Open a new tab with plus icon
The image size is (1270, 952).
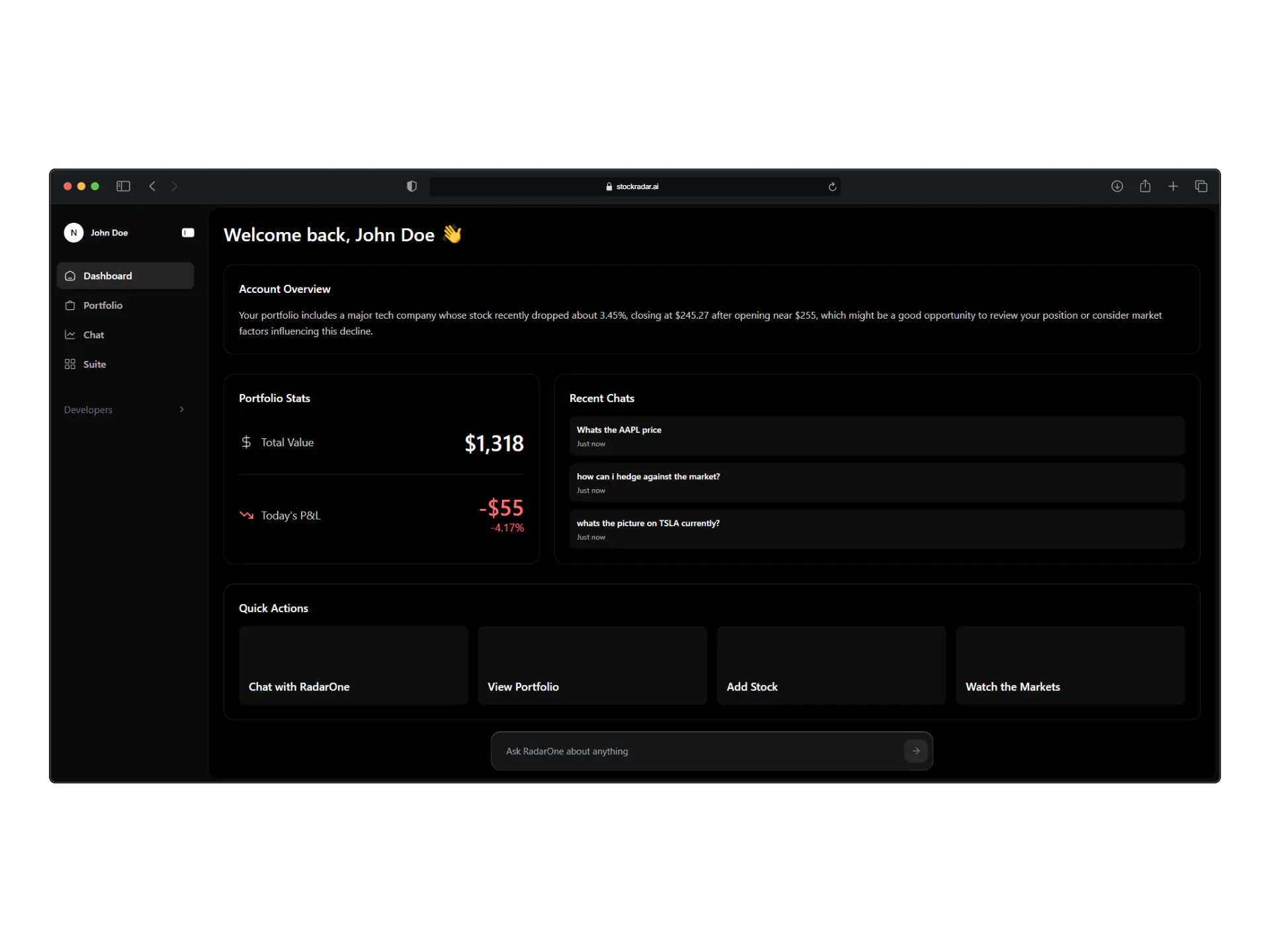1173,186
